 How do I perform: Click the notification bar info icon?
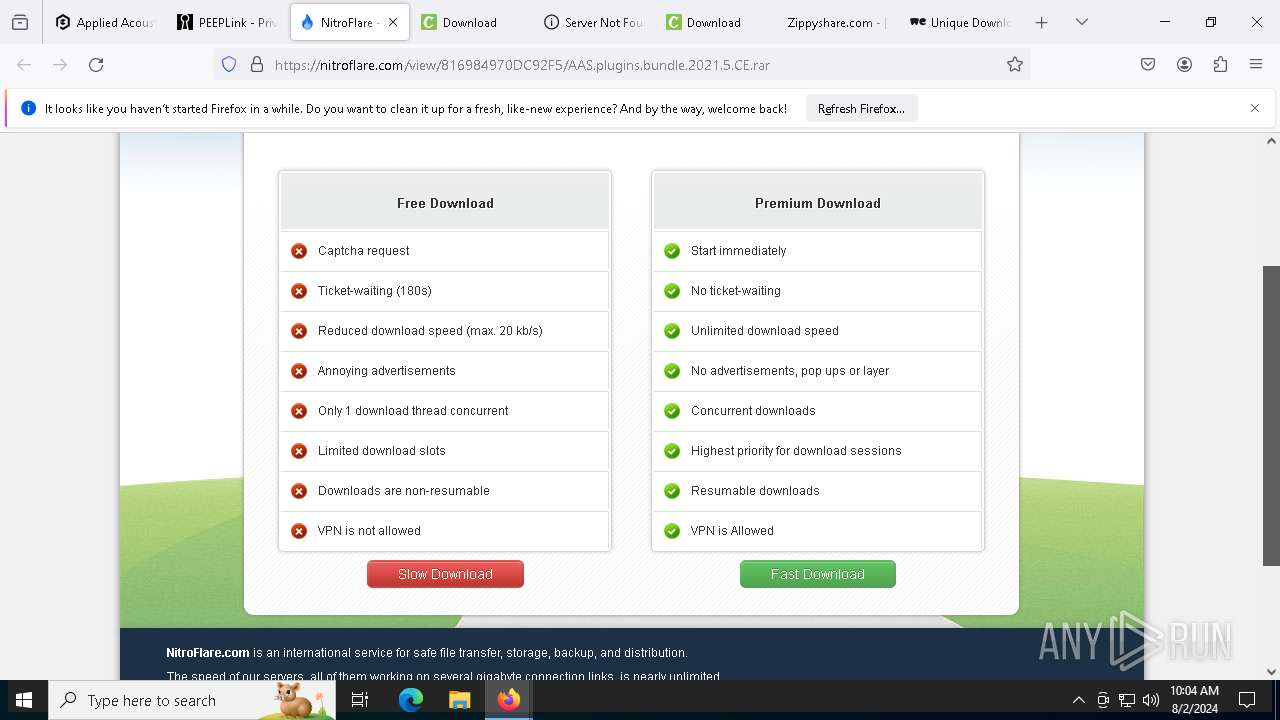pyautogui.click(x=28, y=108)
